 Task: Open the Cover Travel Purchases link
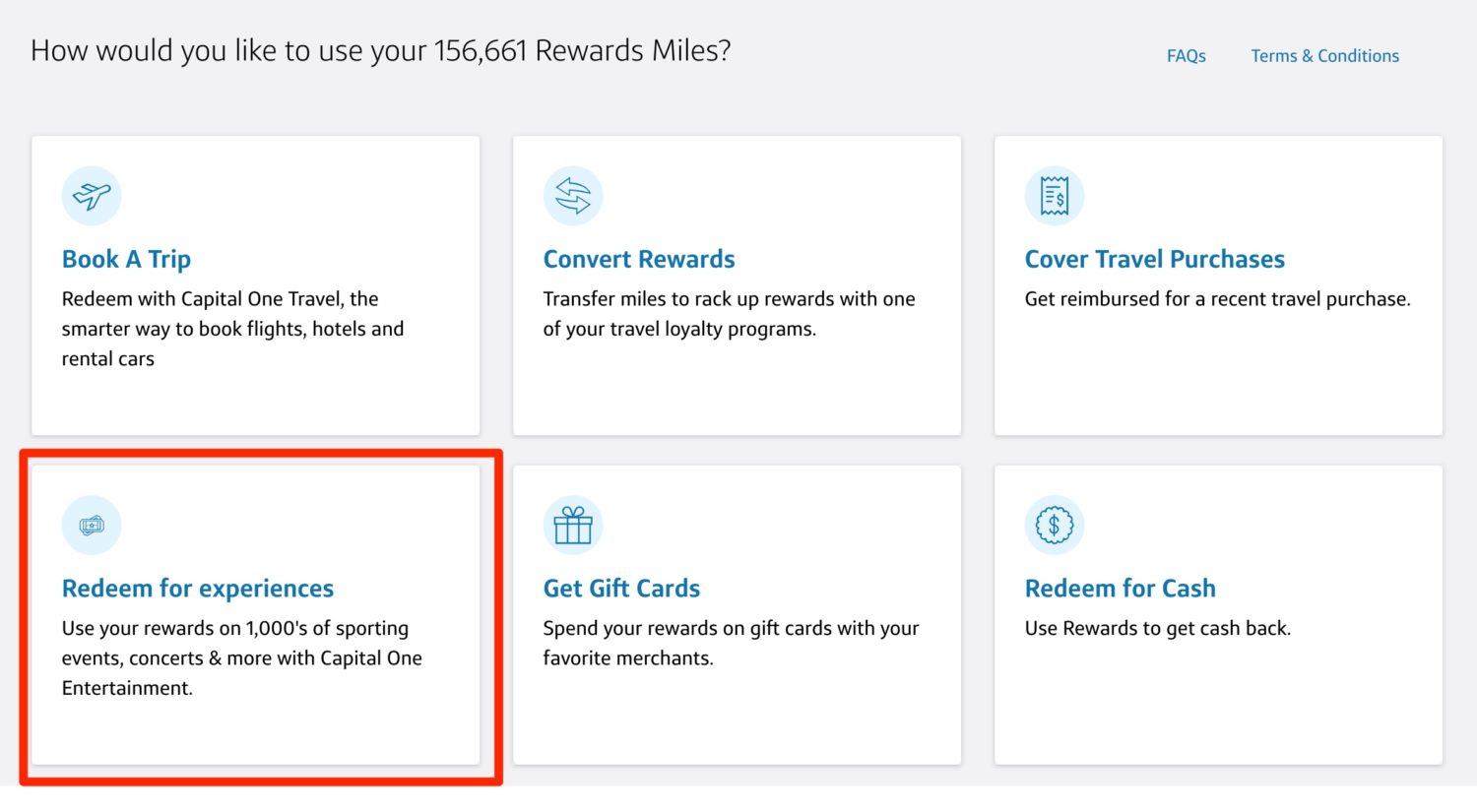tap(1154, 259)
